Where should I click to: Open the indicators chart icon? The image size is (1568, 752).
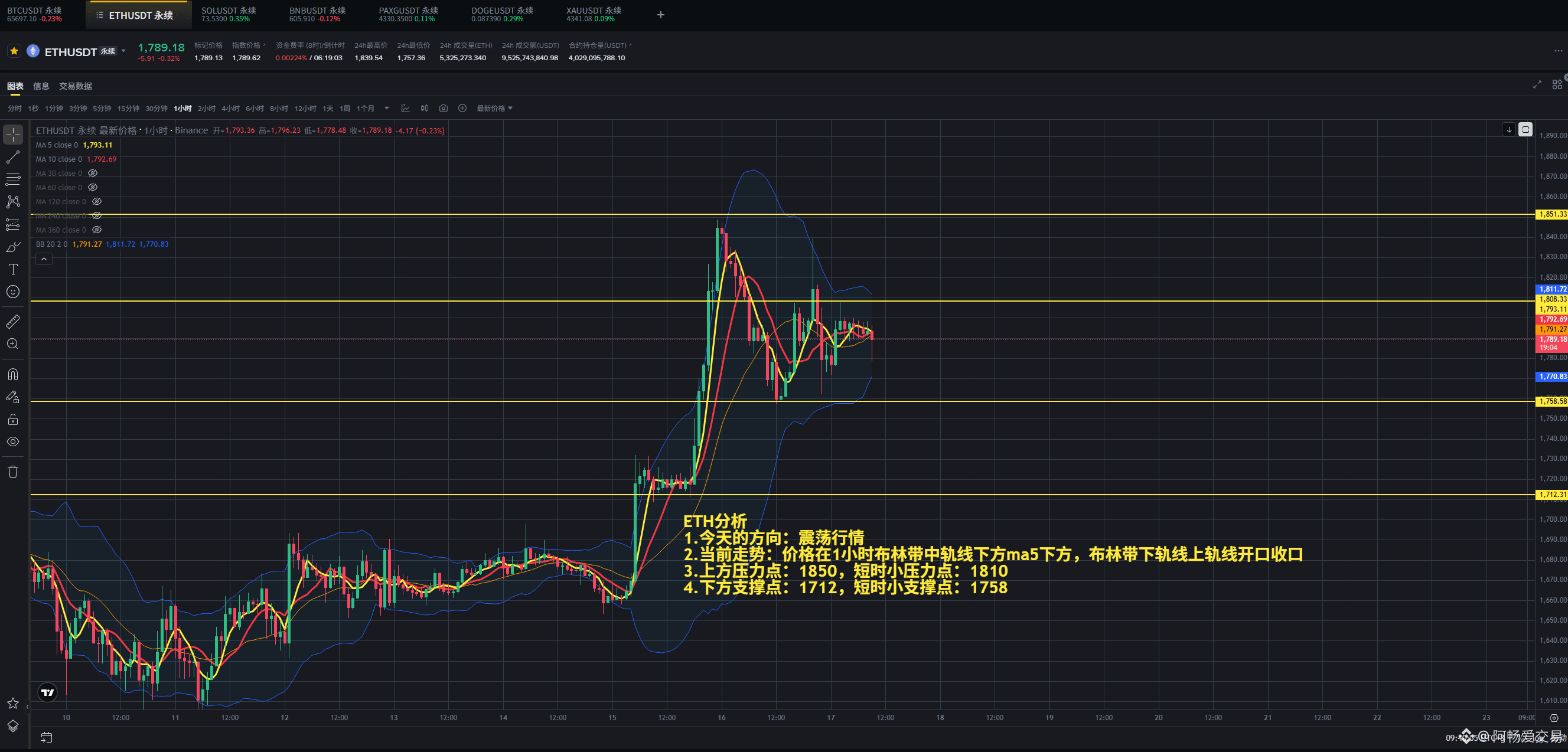point(405,108)
